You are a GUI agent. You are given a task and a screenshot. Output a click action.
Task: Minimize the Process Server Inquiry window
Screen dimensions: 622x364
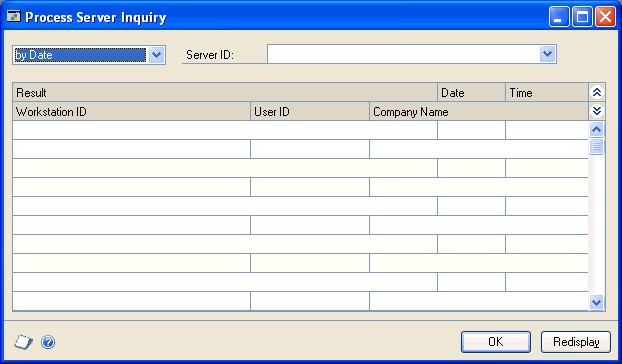click(559, 17)
